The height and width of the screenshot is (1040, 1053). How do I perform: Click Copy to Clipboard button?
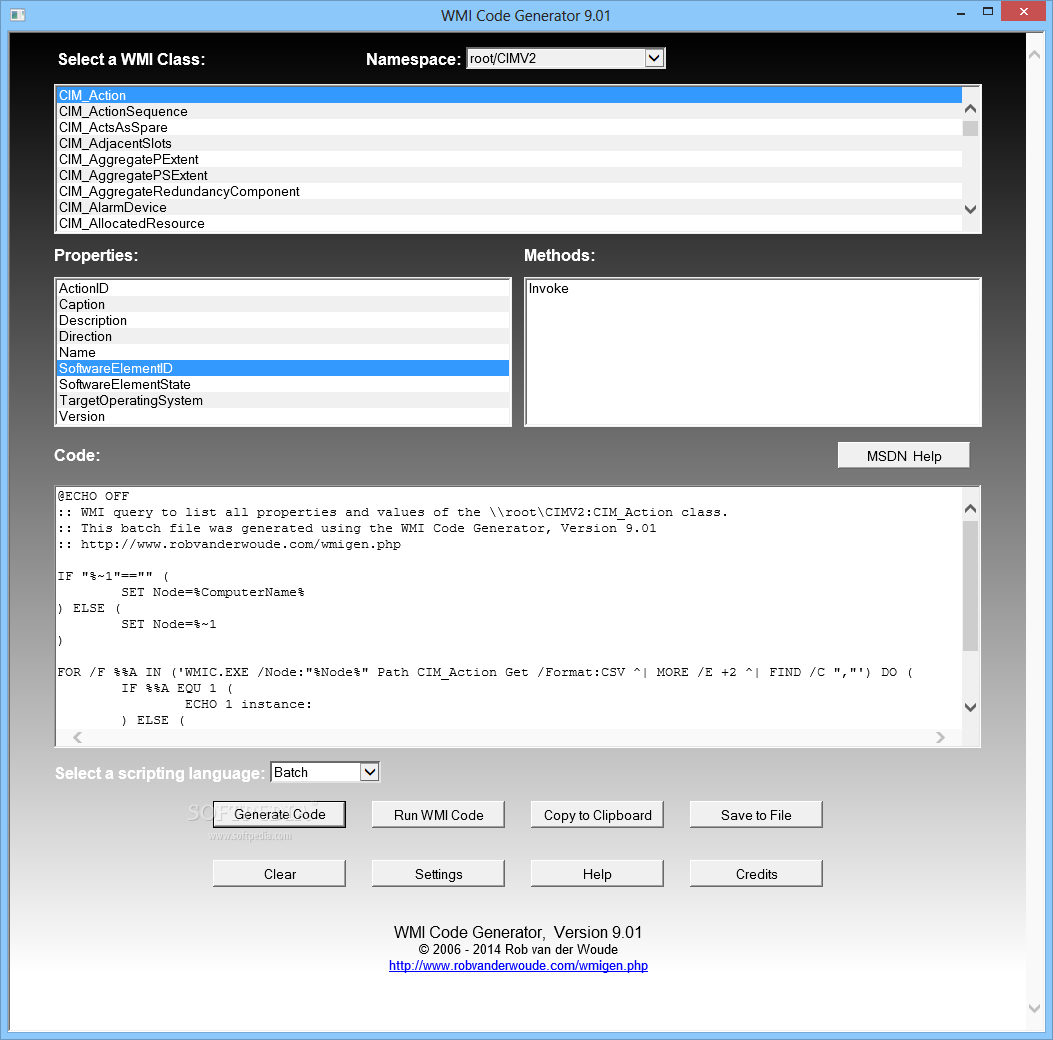tap(597, 814)
